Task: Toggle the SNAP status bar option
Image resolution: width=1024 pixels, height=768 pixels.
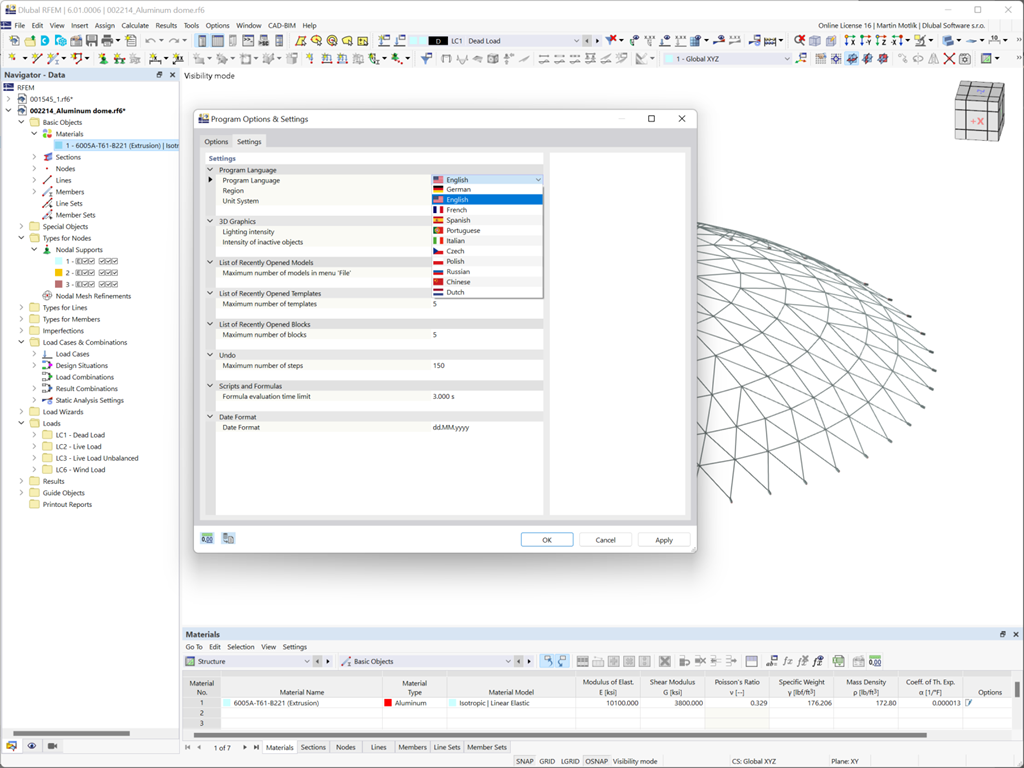Action: 524,761
